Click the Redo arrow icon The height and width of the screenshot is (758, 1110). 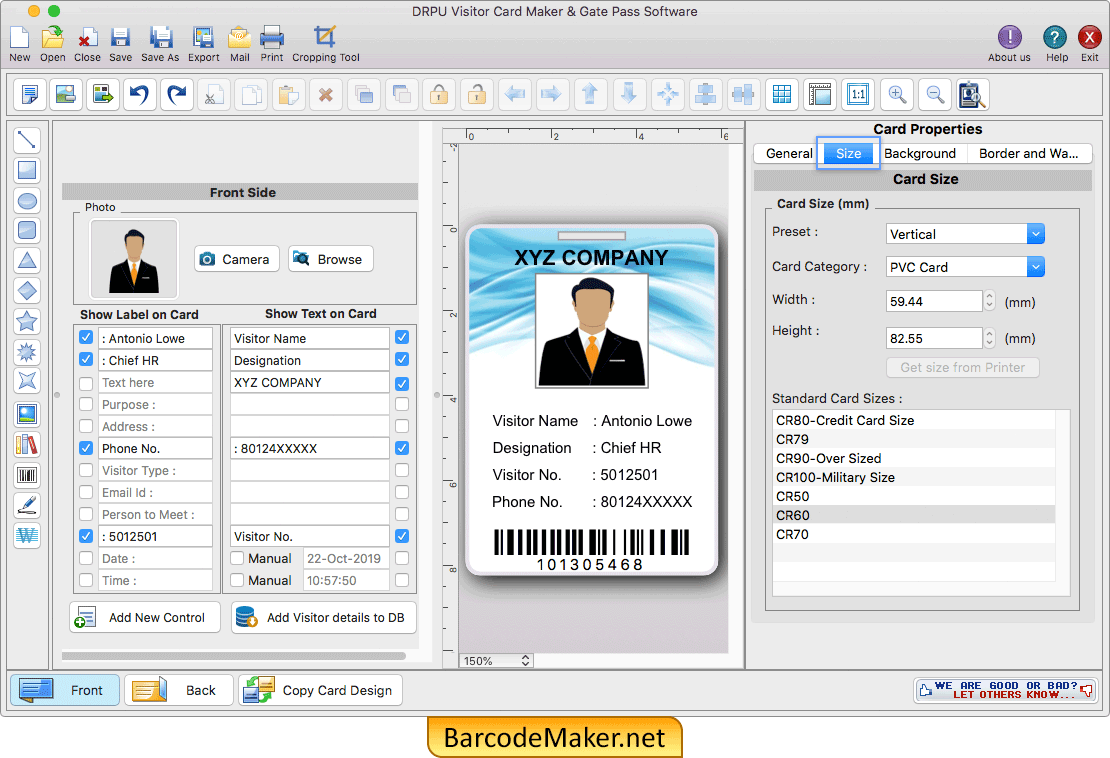(x=177, y=94)
